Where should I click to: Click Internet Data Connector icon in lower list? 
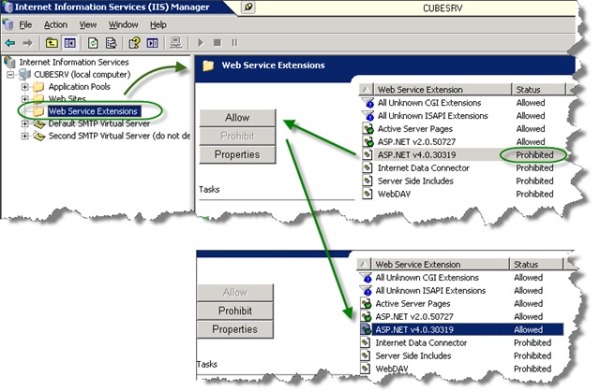(365, 342)
